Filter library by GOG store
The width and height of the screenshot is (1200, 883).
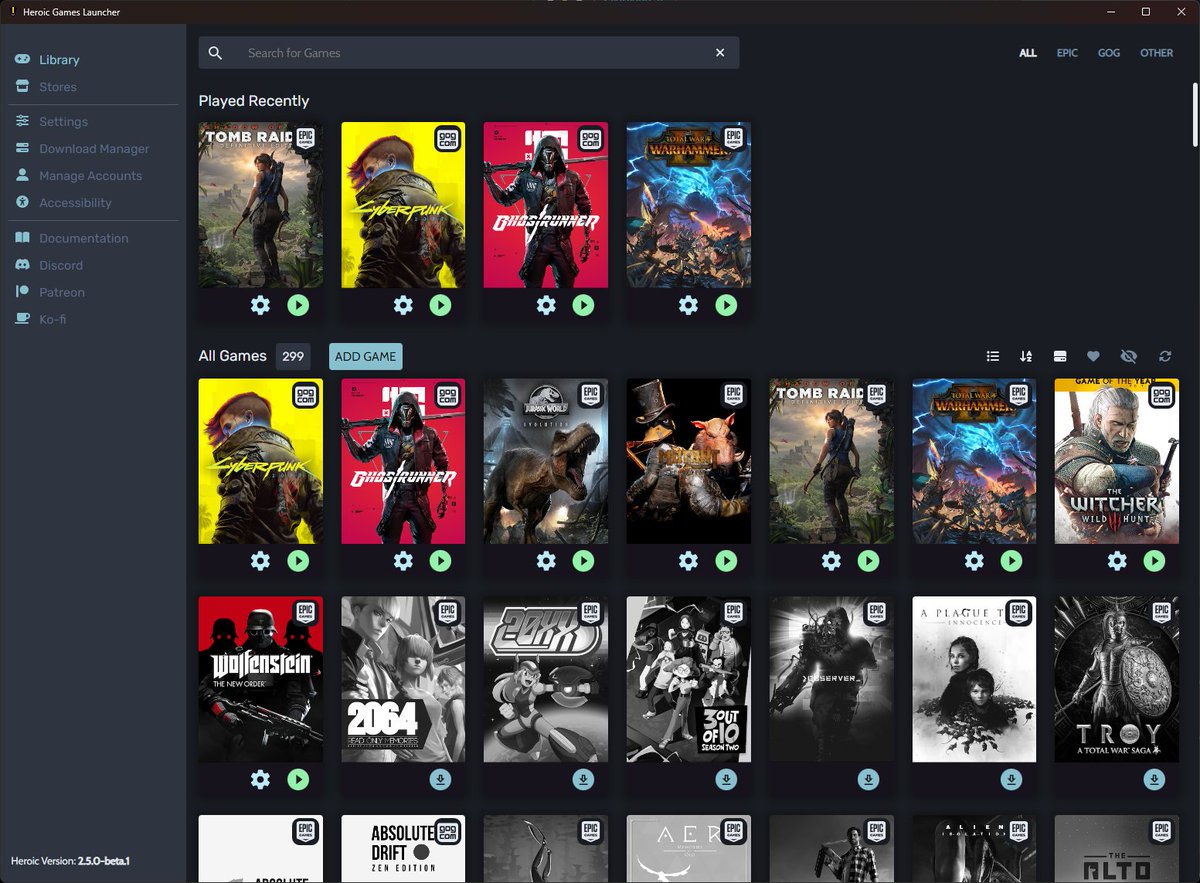(x=1109, y=53)
